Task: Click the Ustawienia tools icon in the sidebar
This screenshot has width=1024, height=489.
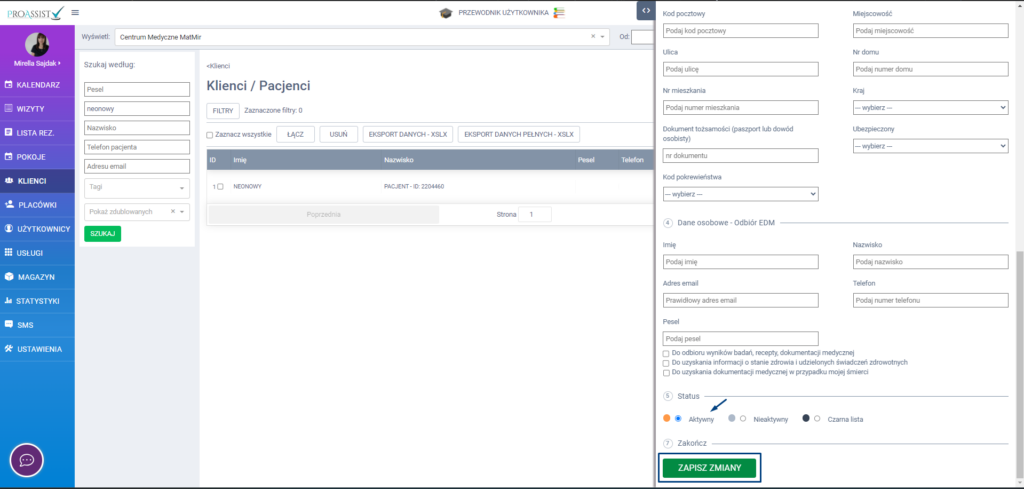Action: click(9, 349)
